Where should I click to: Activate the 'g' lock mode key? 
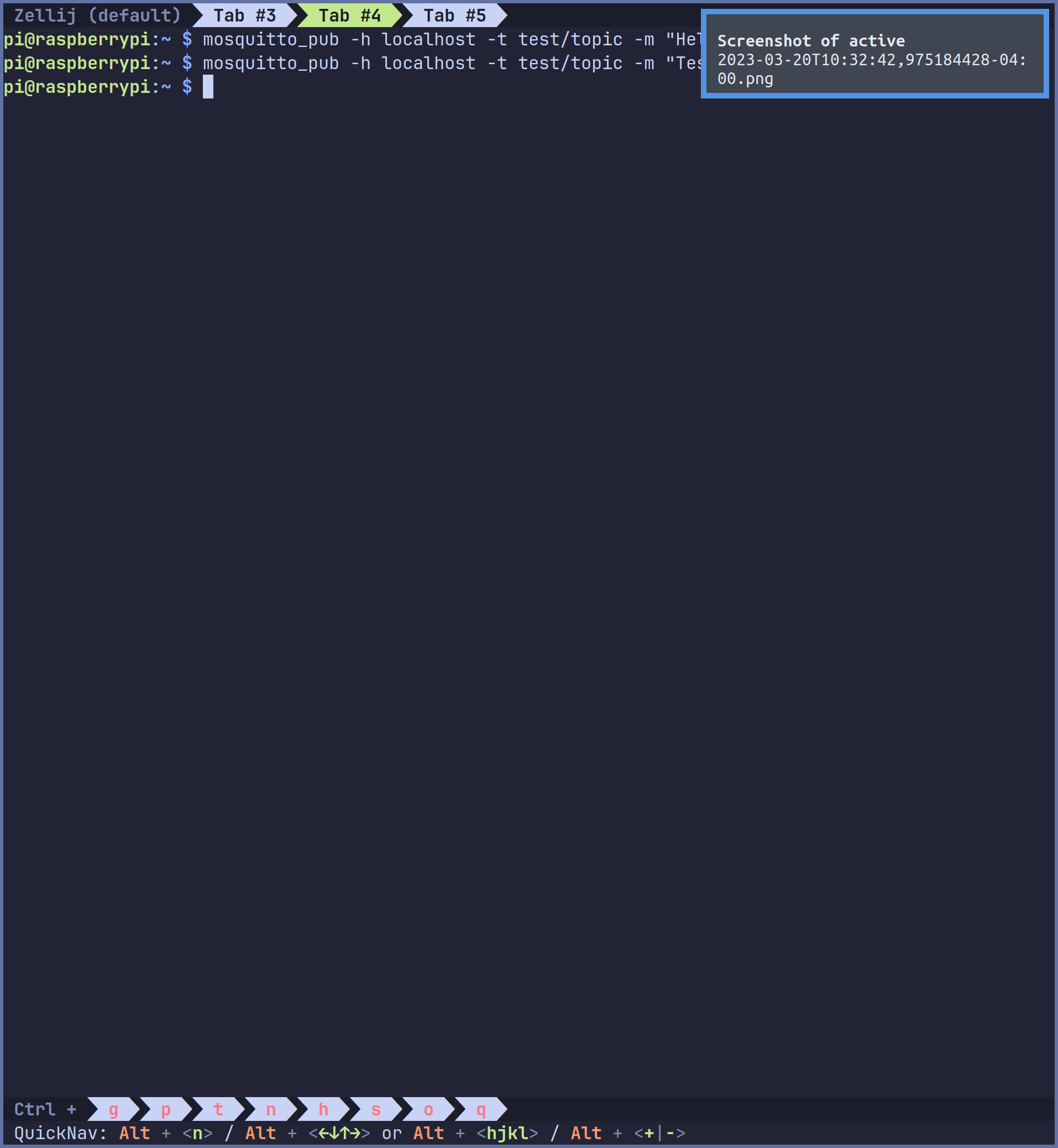(x=113, y=1109)
